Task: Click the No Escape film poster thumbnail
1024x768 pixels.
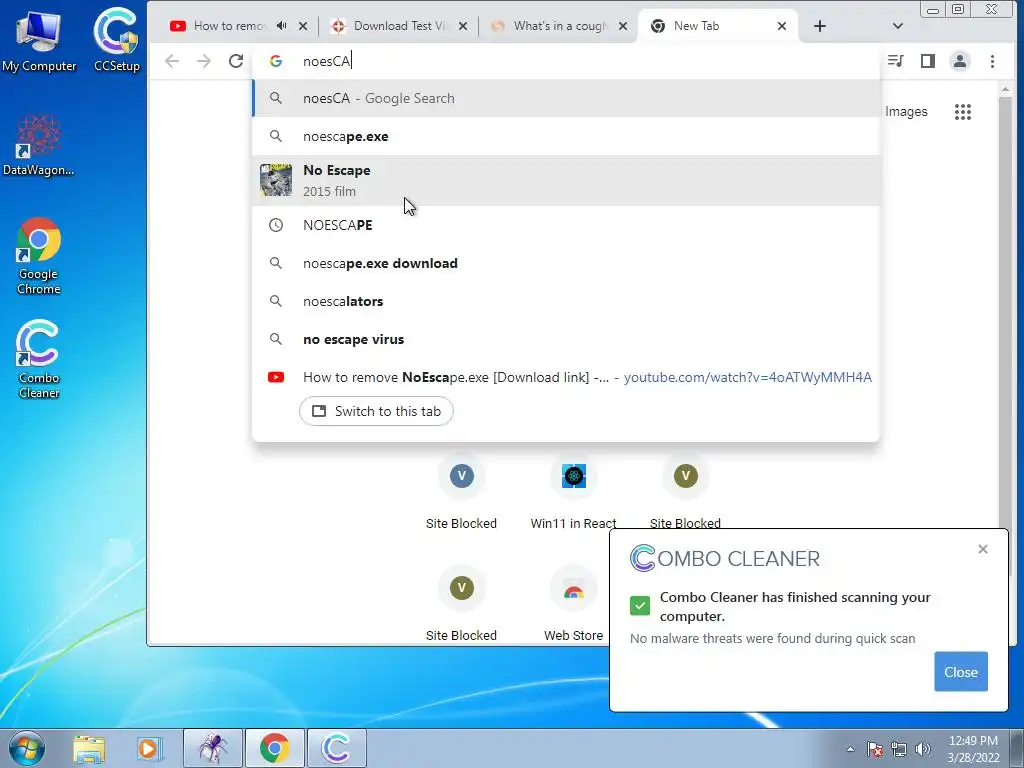Action: pos(276,180)
